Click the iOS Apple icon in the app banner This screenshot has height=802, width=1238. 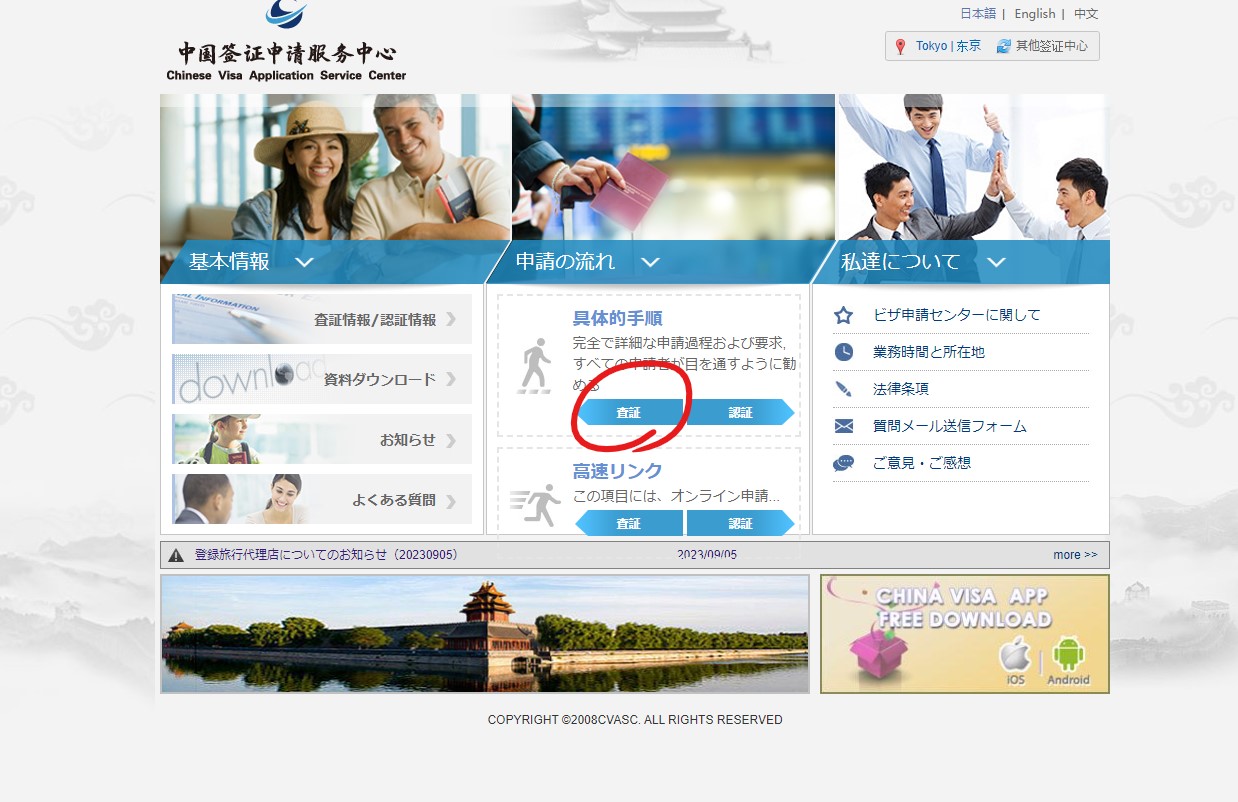[1014, 655]
